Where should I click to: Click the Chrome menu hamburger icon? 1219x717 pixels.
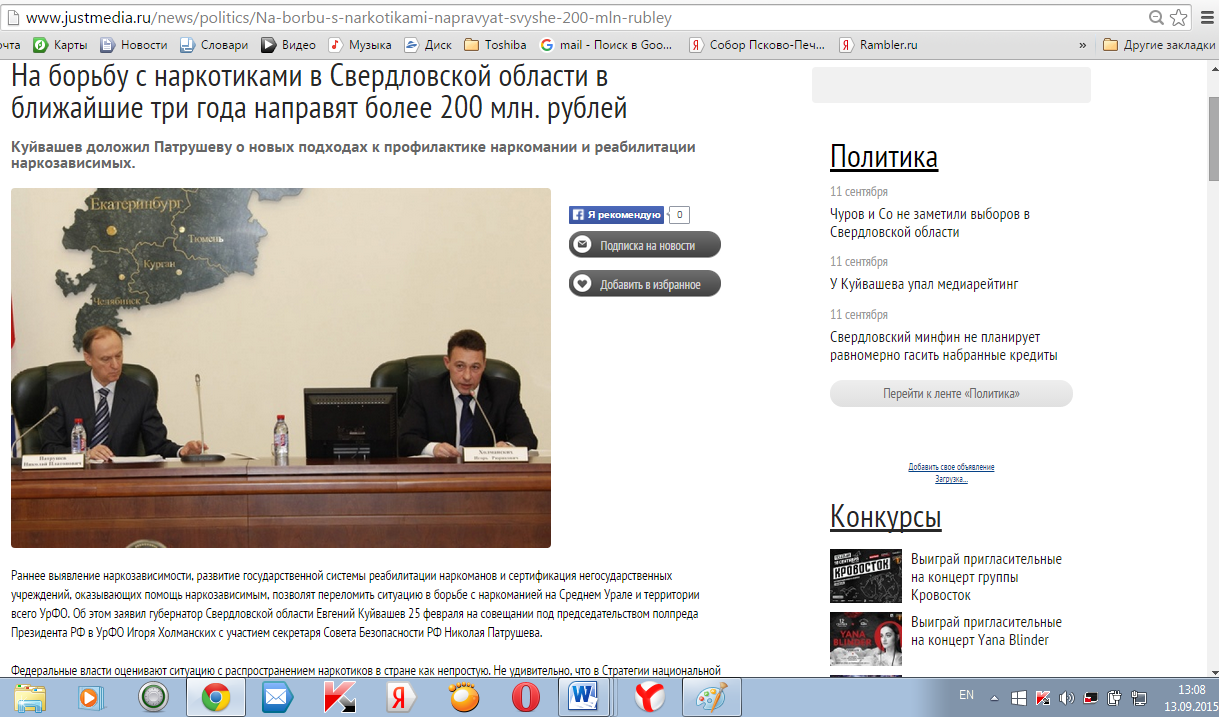pos(1208,18)
